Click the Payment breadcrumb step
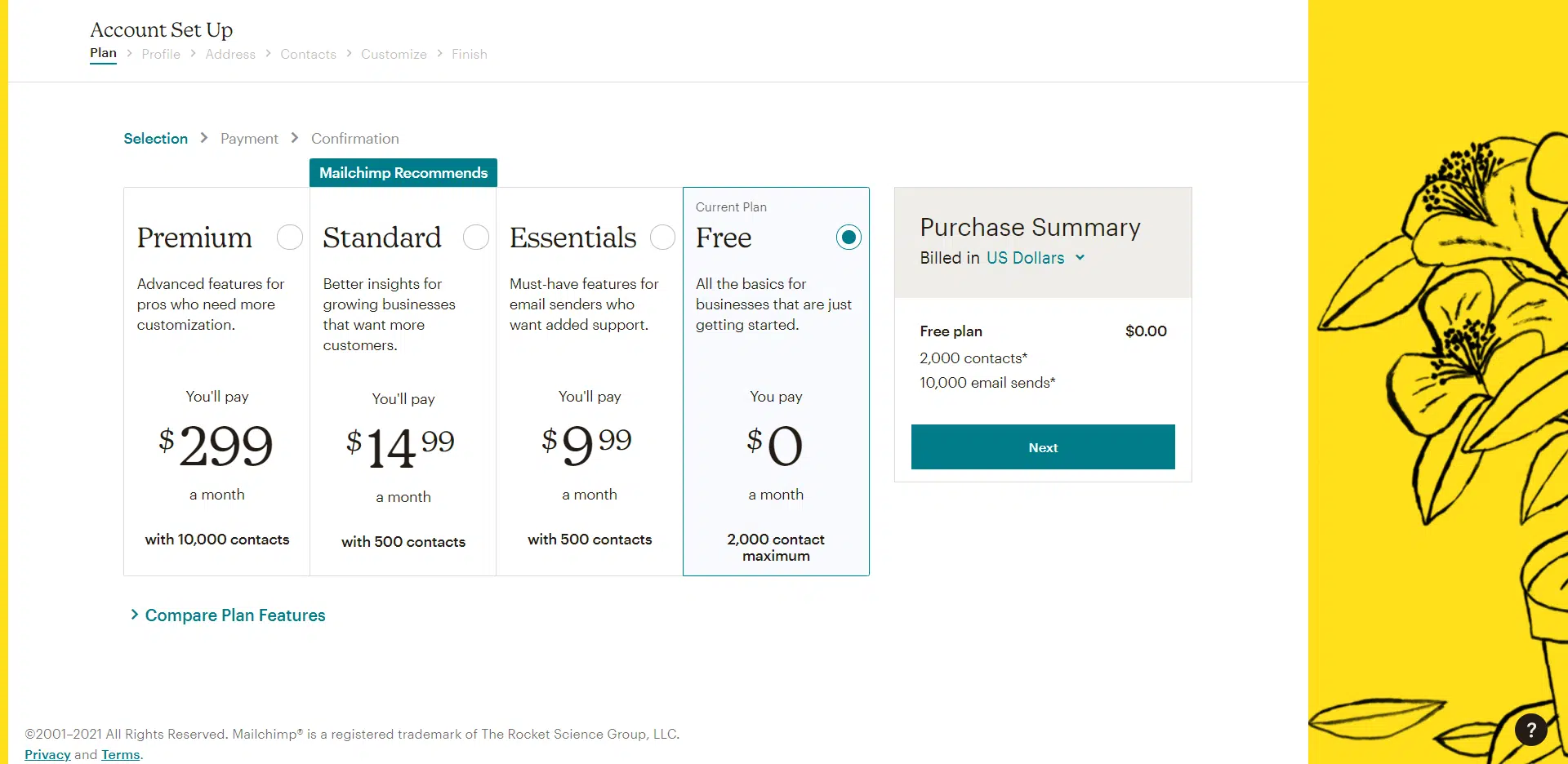This screenshot has height=764, width=1568. point(249,139)
